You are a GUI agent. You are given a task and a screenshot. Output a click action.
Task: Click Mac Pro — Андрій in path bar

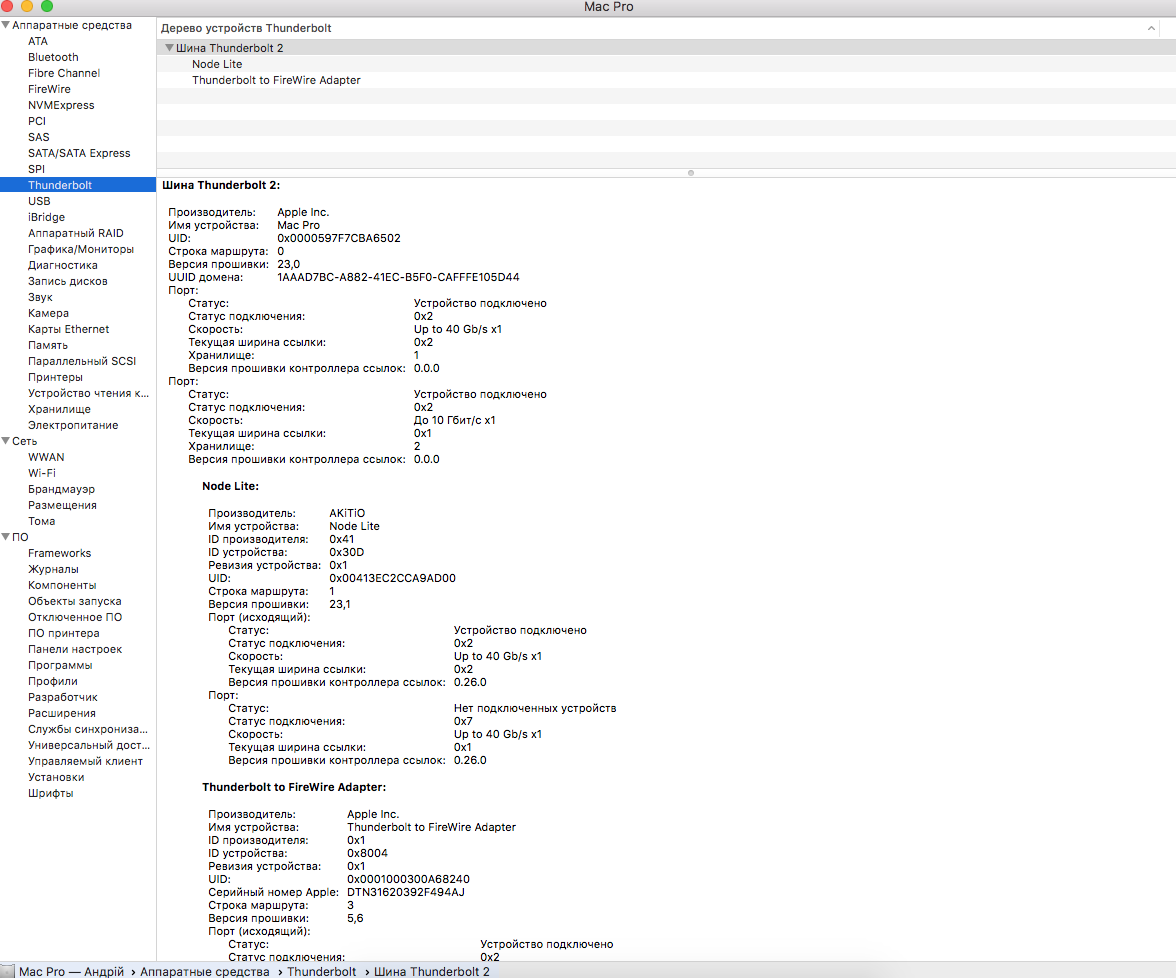pos(71,971)
